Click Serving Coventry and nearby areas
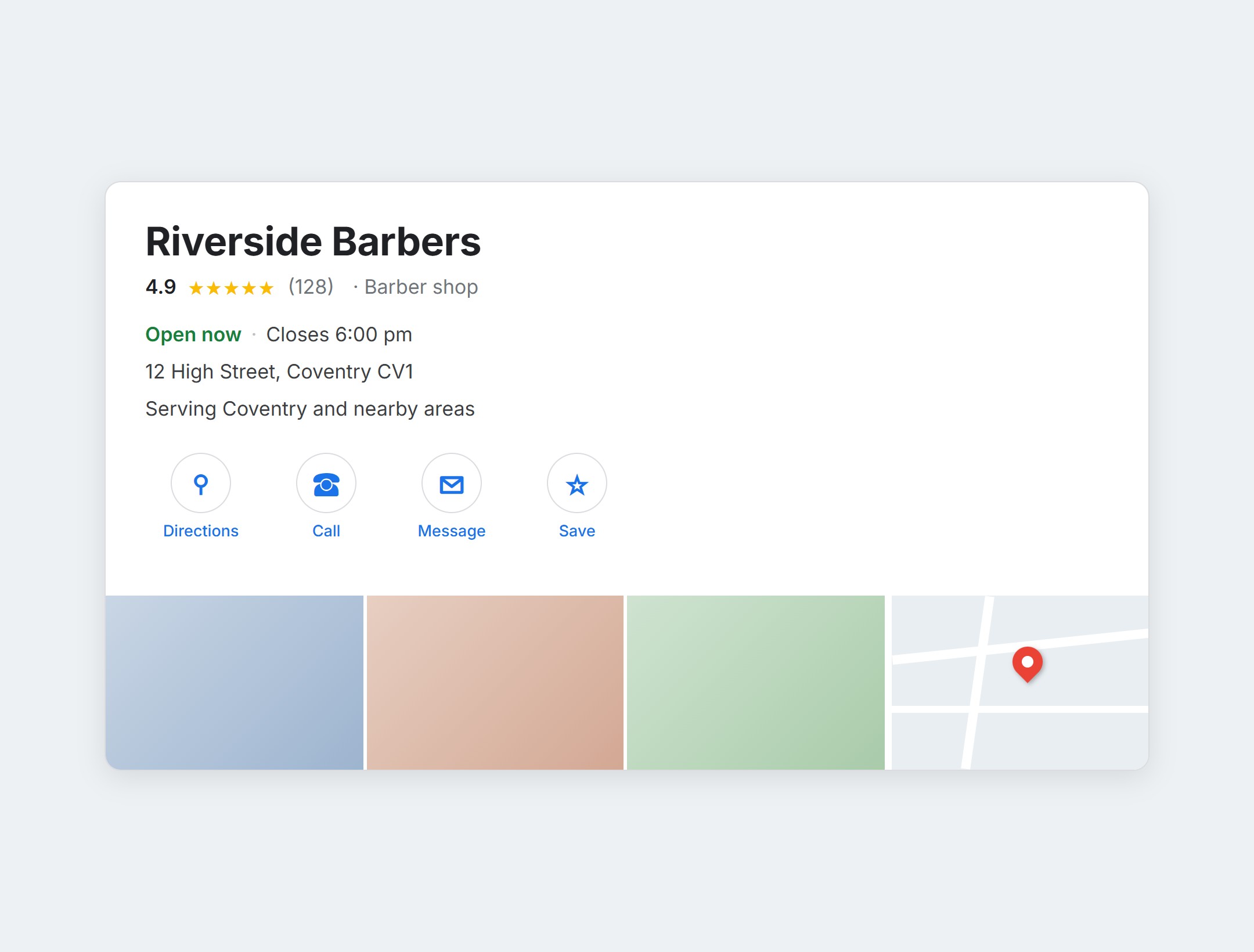 (x=310, y=409)
